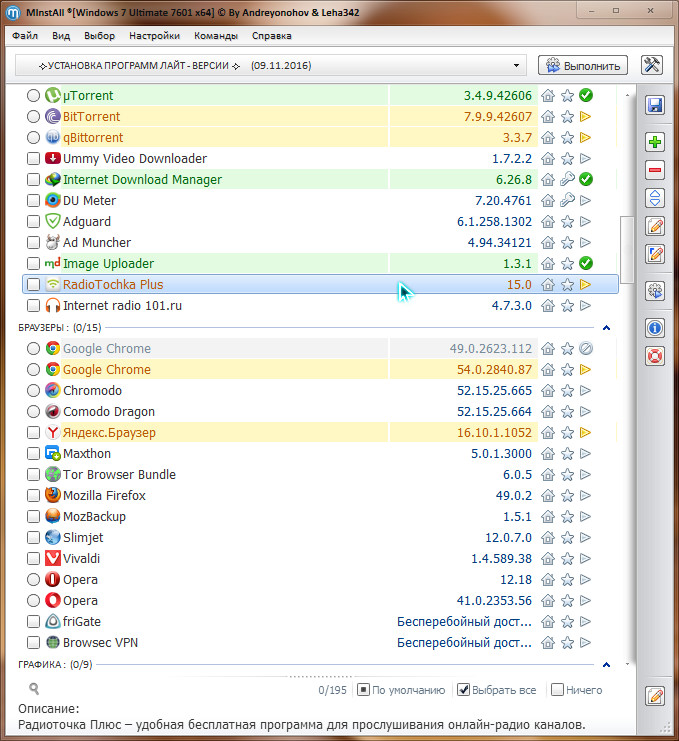Click the green plus add icon
Screen dimensions: 679x741
click(x=654, y=142)
